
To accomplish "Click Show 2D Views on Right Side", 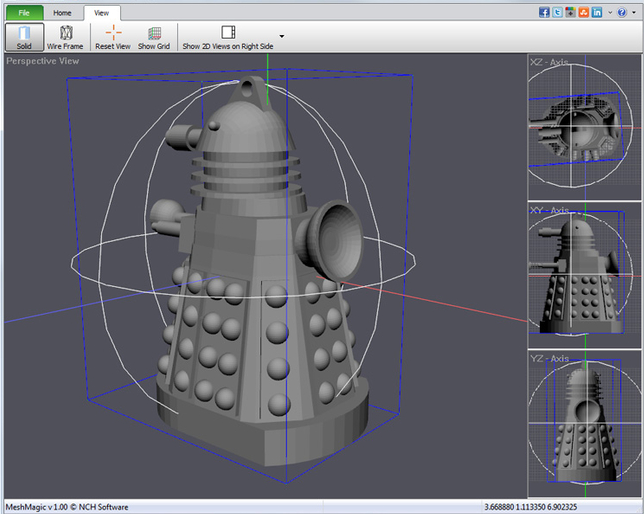I will (228, 37).
